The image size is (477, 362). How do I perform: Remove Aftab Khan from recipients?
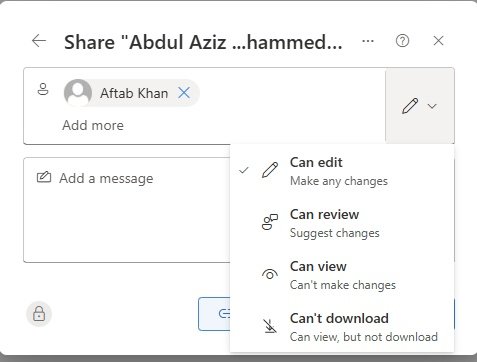[184, 93]
